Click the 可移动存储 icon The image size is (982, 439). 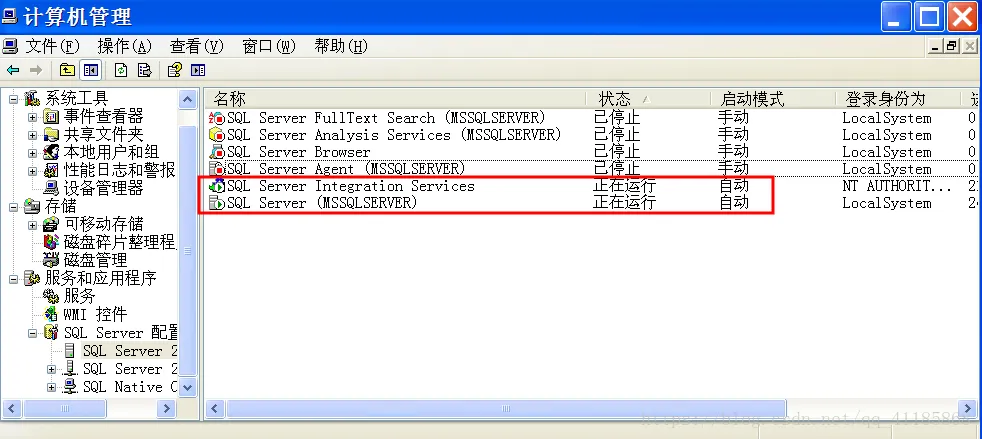tap(51, 225)
